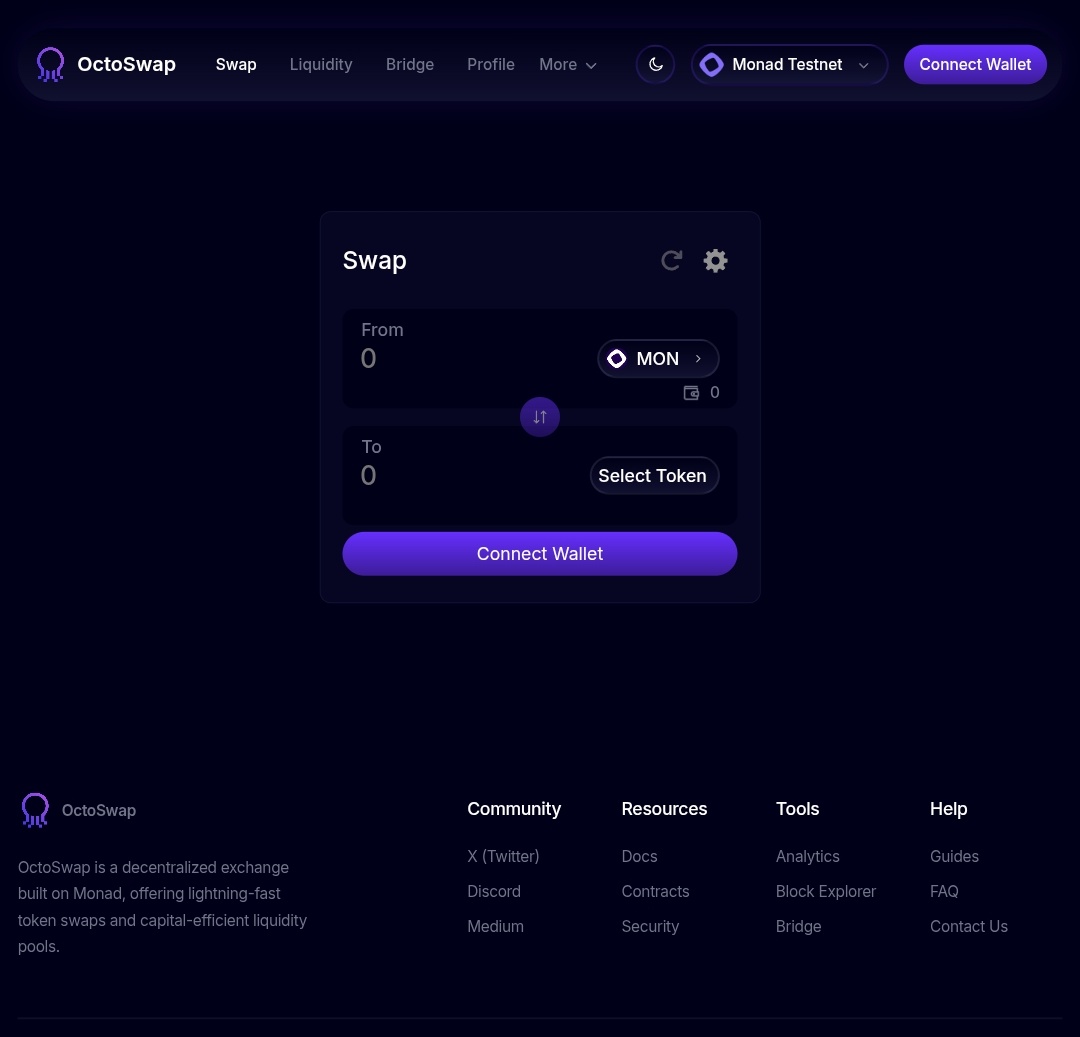Open the Monad Testnet network dropdown
The image size is (1080, 1037).
789,65
